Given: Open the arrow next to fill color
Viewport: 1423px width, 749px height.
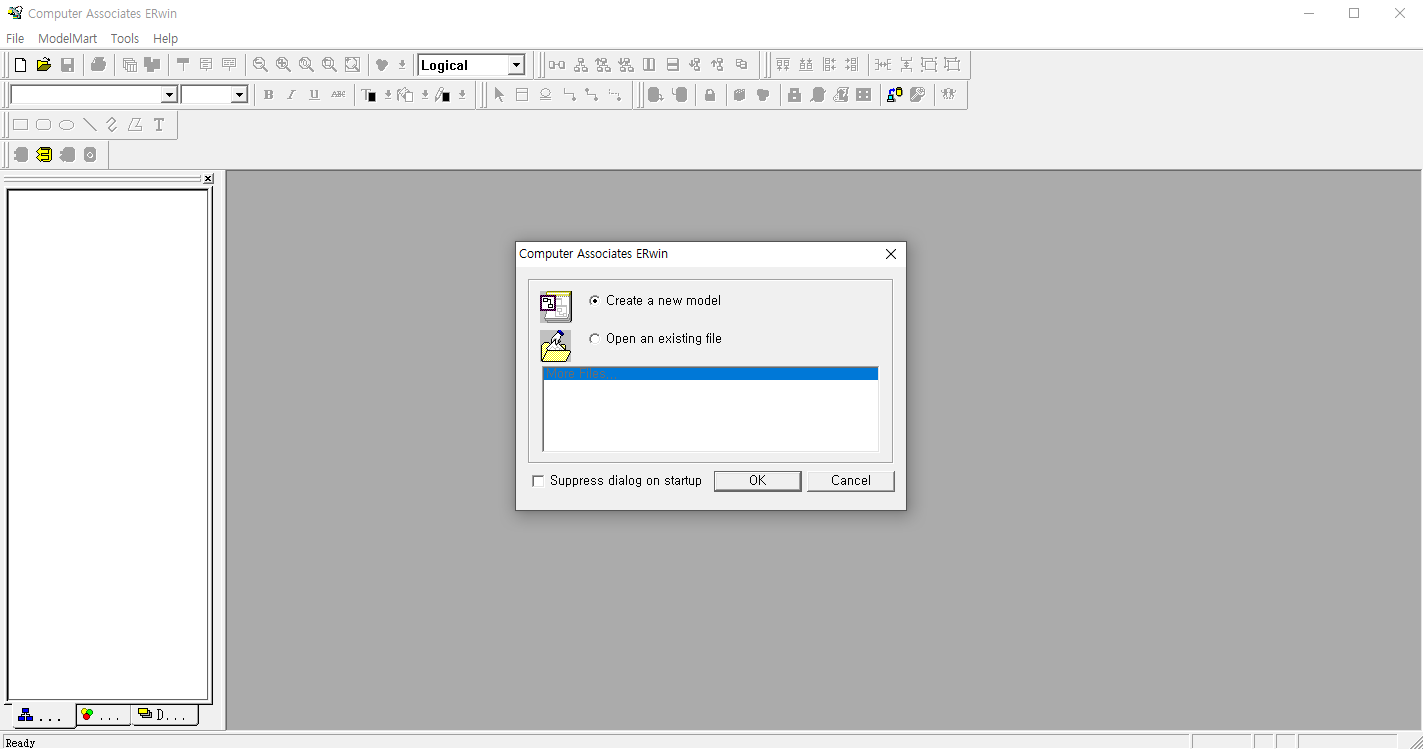Looking at the screenshot, I should 425,95.
